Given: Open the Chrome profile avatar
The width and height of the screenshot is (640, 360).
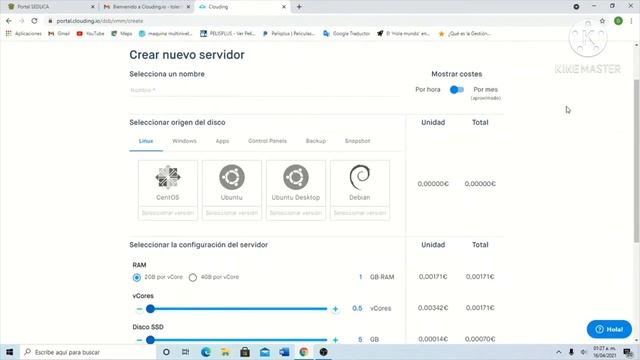Looking at the screenshot, I should (618, 21).
